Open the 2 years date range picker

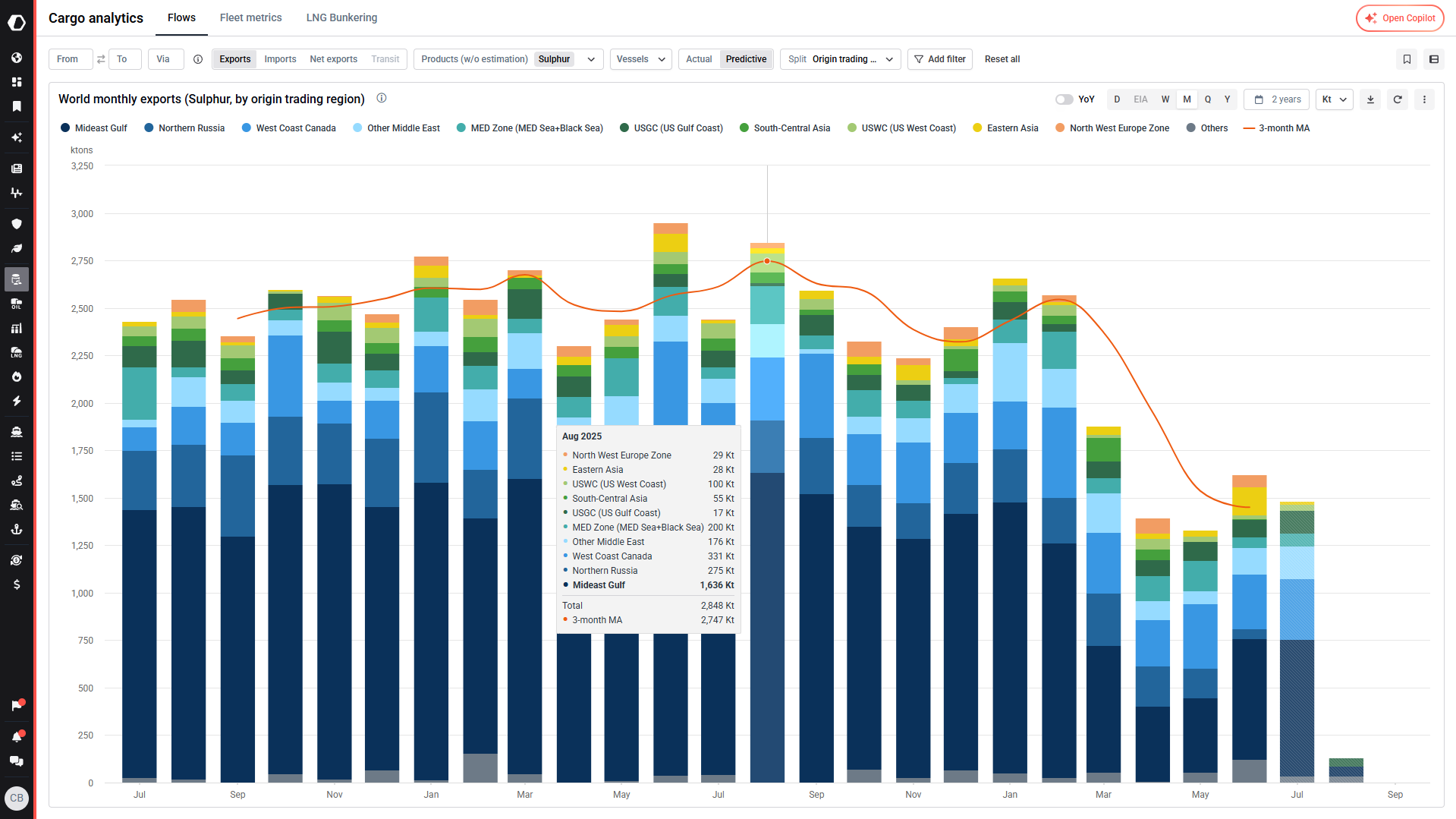[x=1278, y=99]
